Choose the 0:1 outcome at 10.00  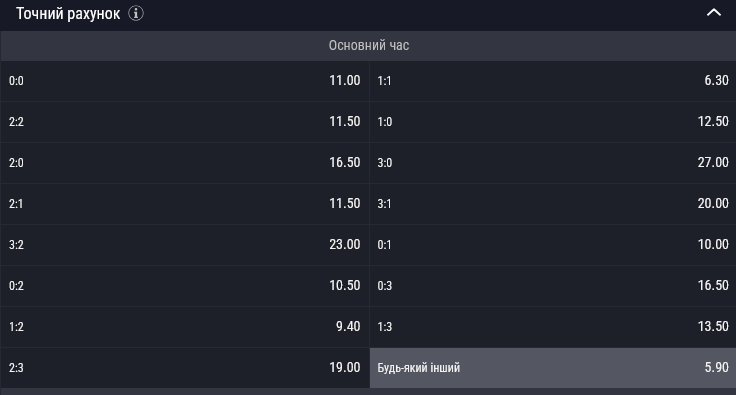553,245
